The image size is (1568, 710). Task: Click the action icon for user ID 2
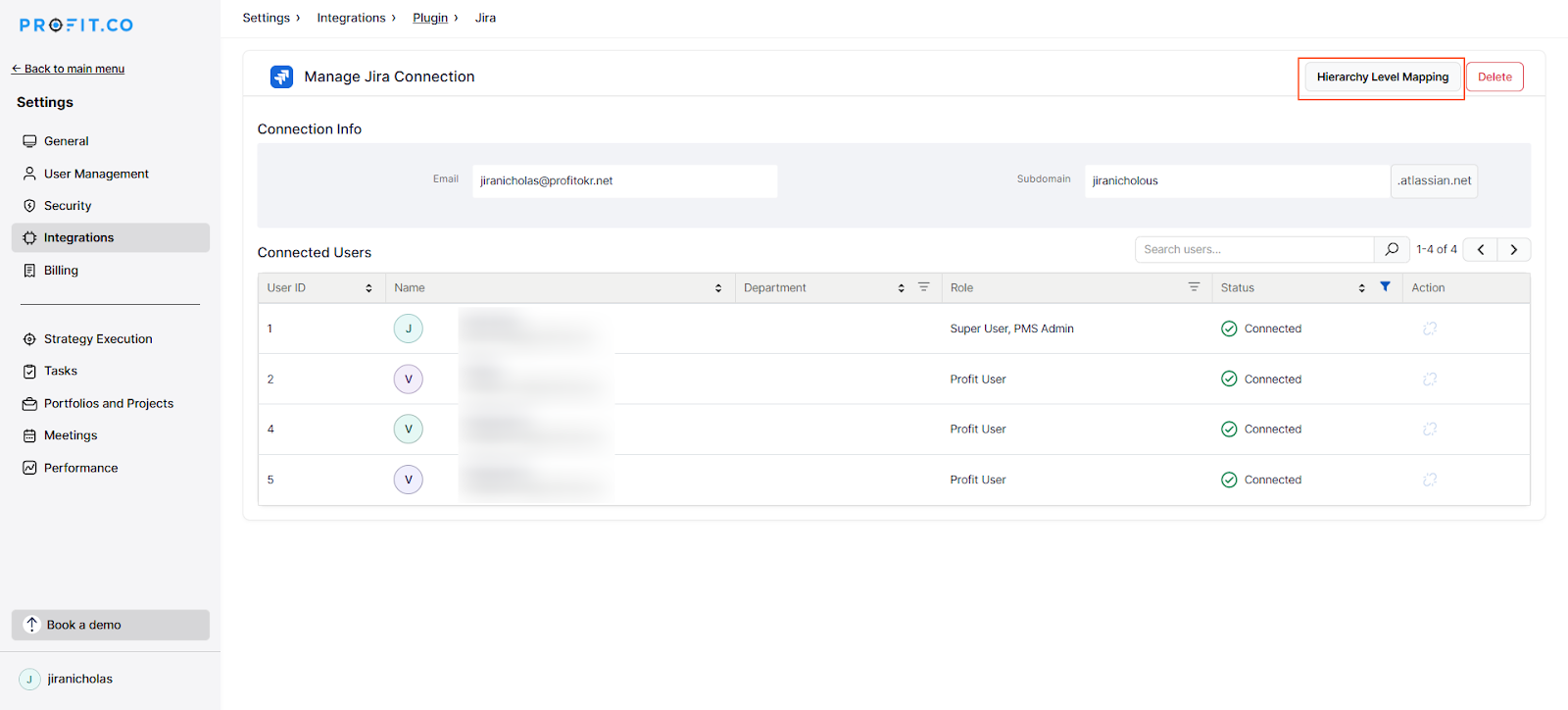[x=1430, y=379]
